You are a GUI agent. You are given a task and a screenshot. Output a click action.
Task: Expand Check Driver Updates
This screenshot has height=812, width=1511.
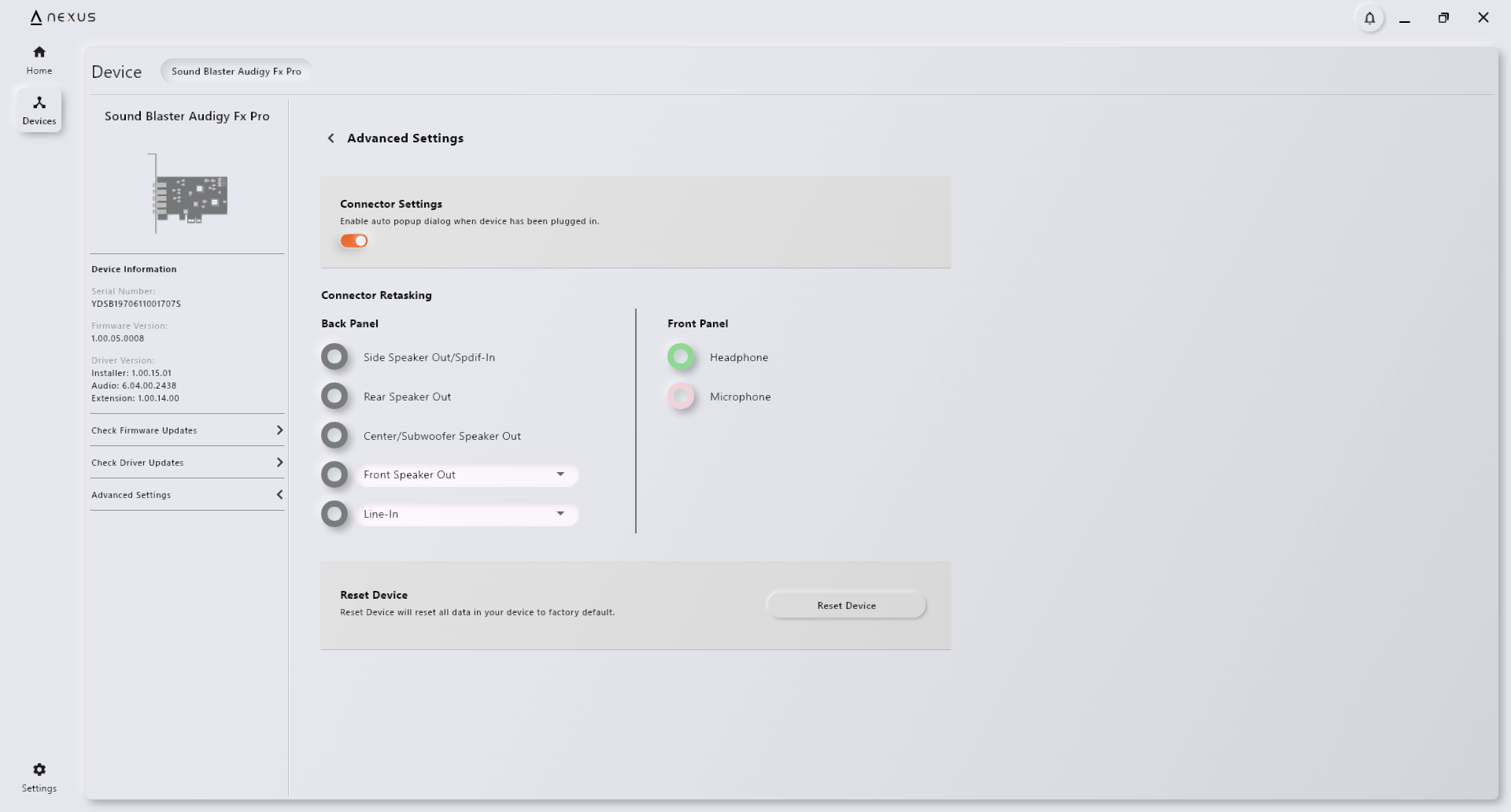click(187, 463)
